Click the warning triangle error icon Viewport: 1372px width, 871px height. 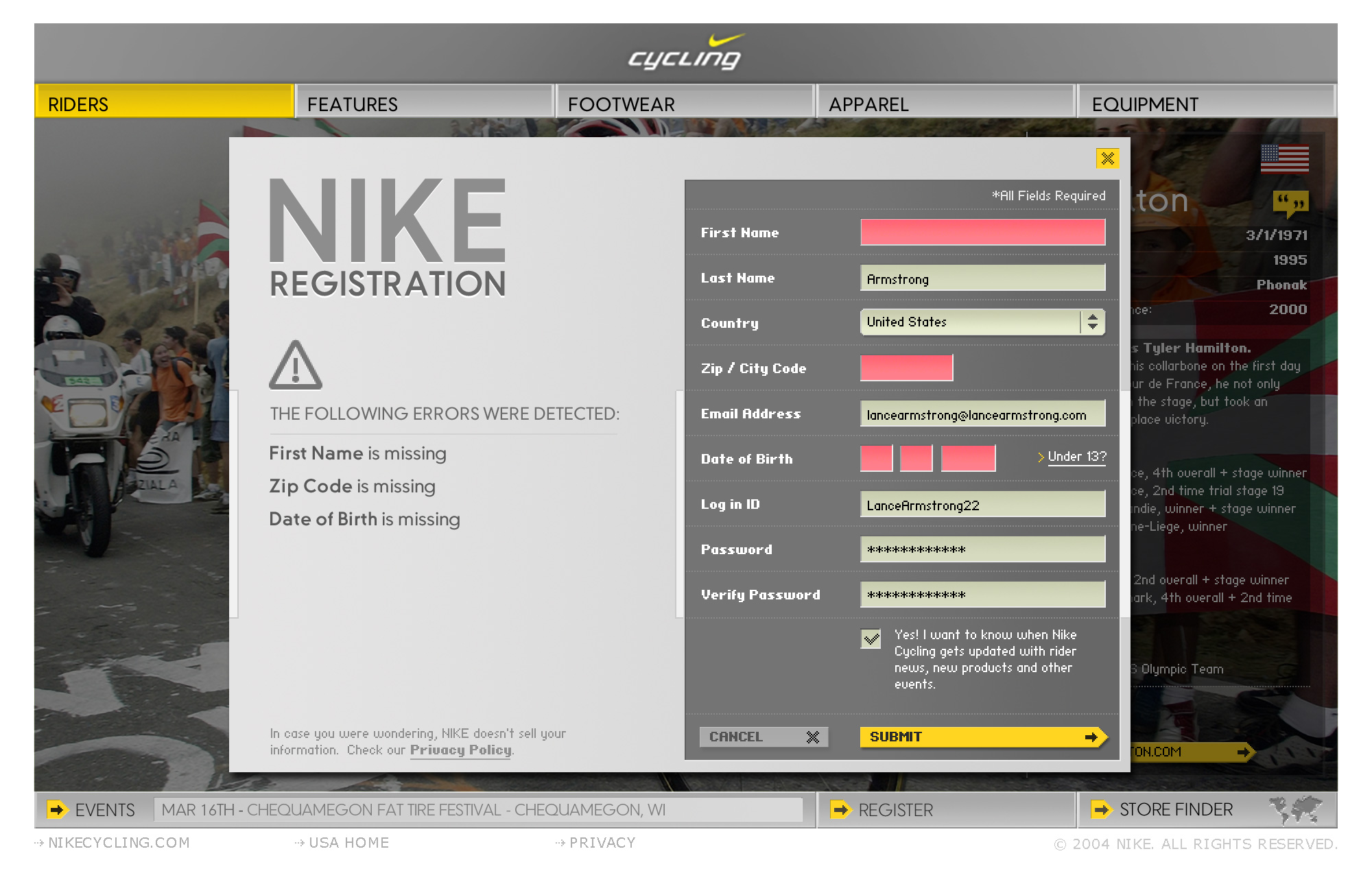coord(295,366)
